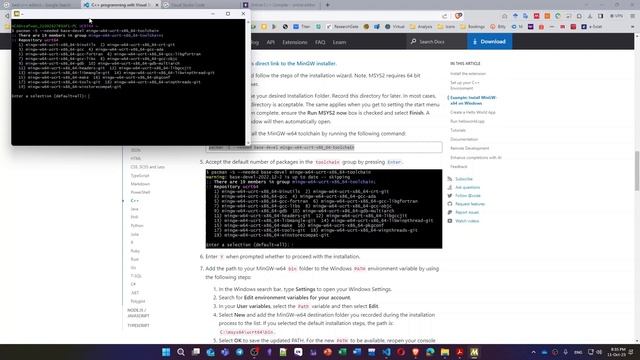
Task: Open Request features link
Action: (x=470, y=204)
